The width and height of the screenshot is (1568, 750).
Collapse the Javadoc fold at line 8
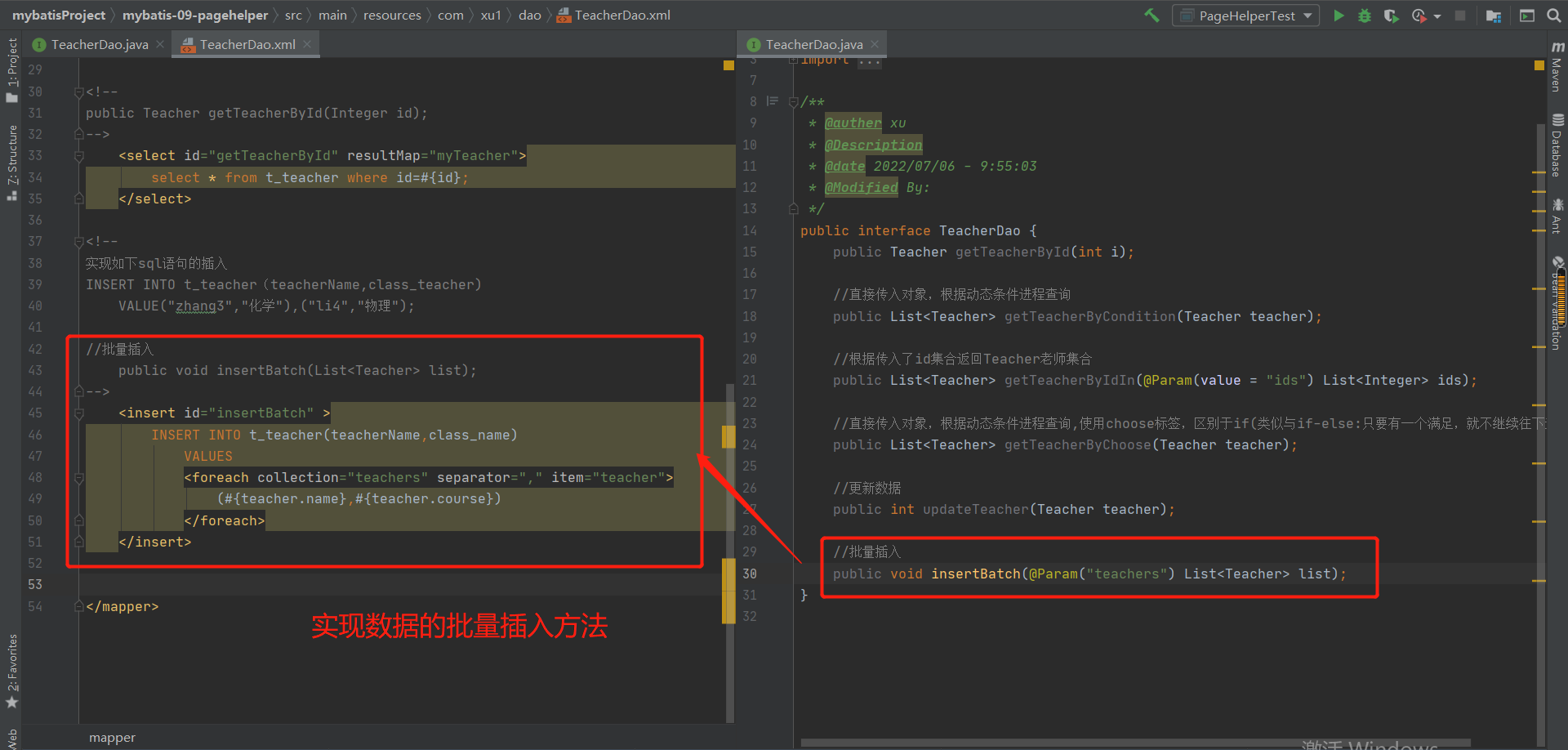[x=793, y=102]
